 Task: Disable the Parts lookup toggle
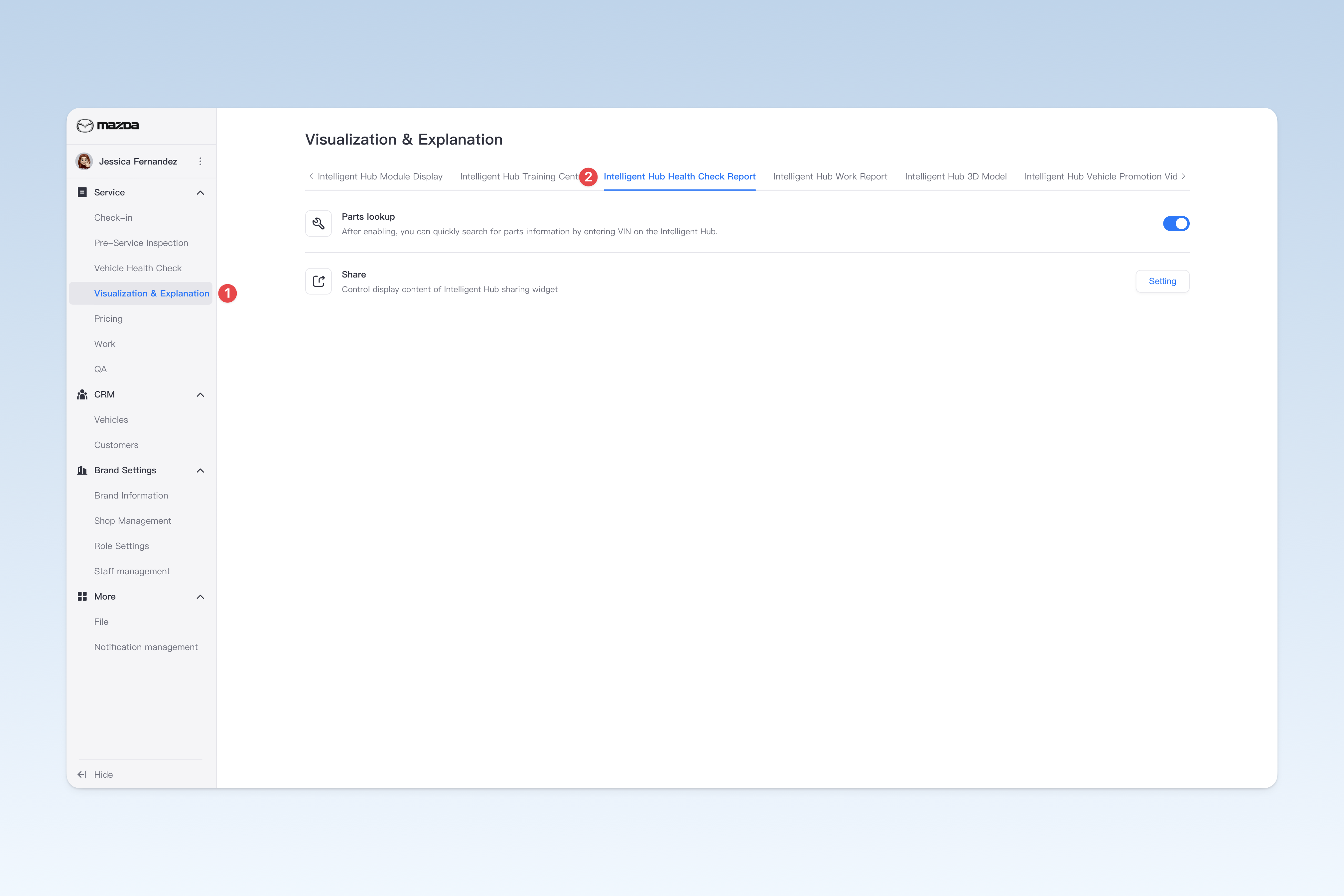pos(1176,223)
